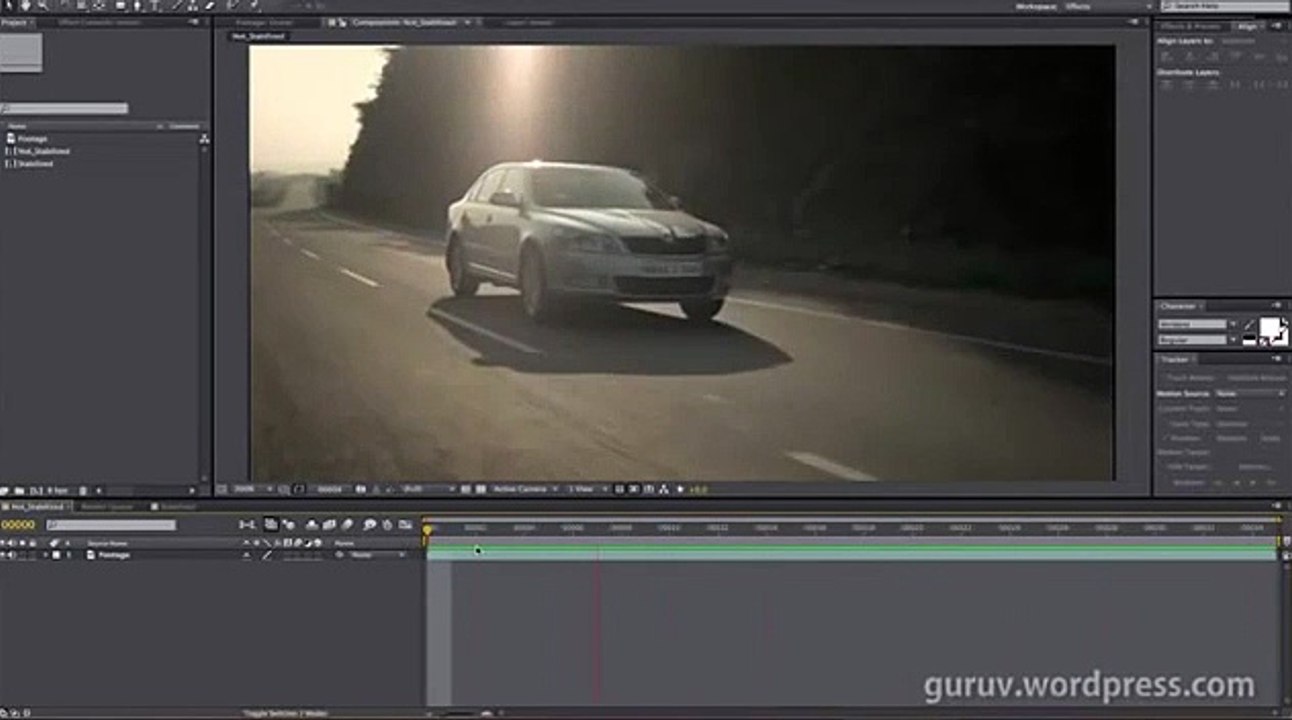Open the Motion Source dropdown in Tracker
1292x720 pixels.
[x=1251, y=394]
